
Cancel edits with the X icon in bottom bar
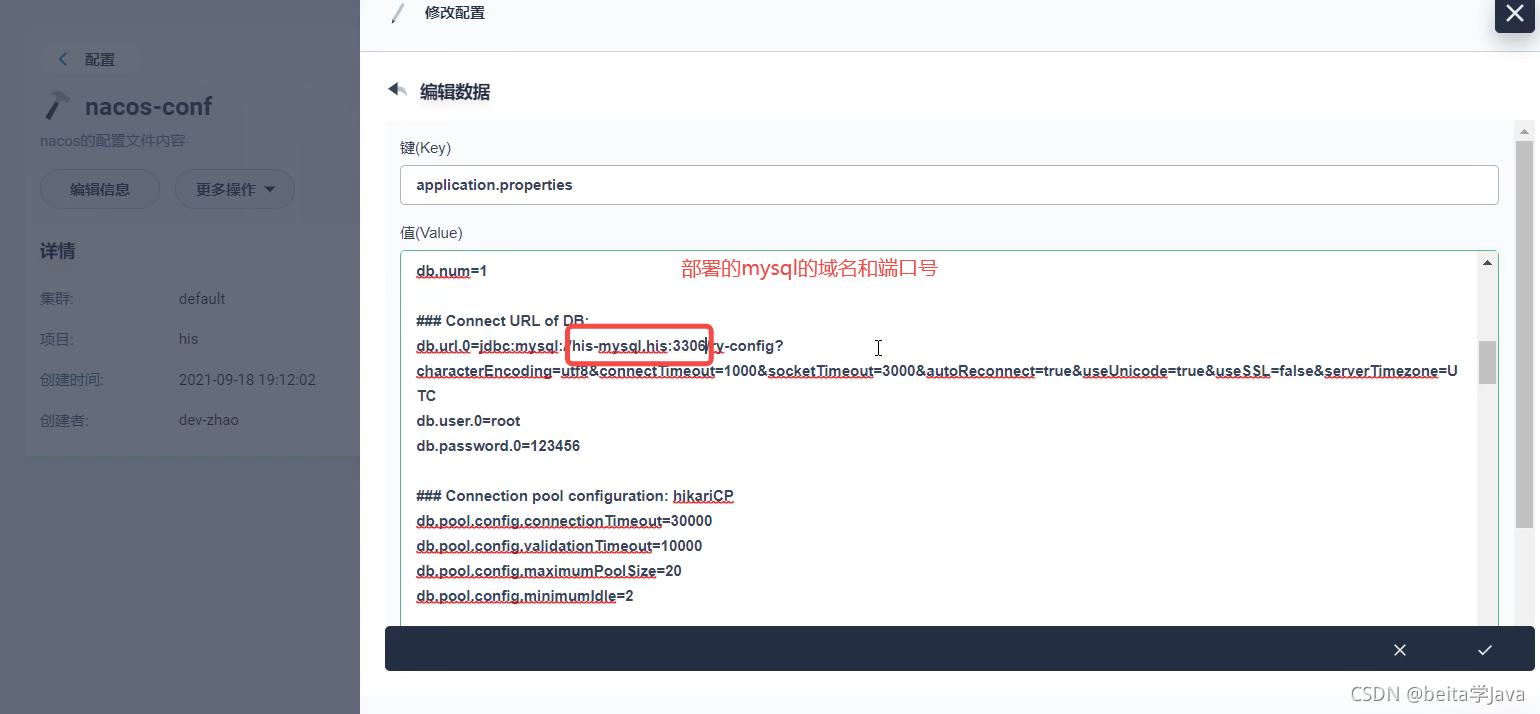point(1400,650)
